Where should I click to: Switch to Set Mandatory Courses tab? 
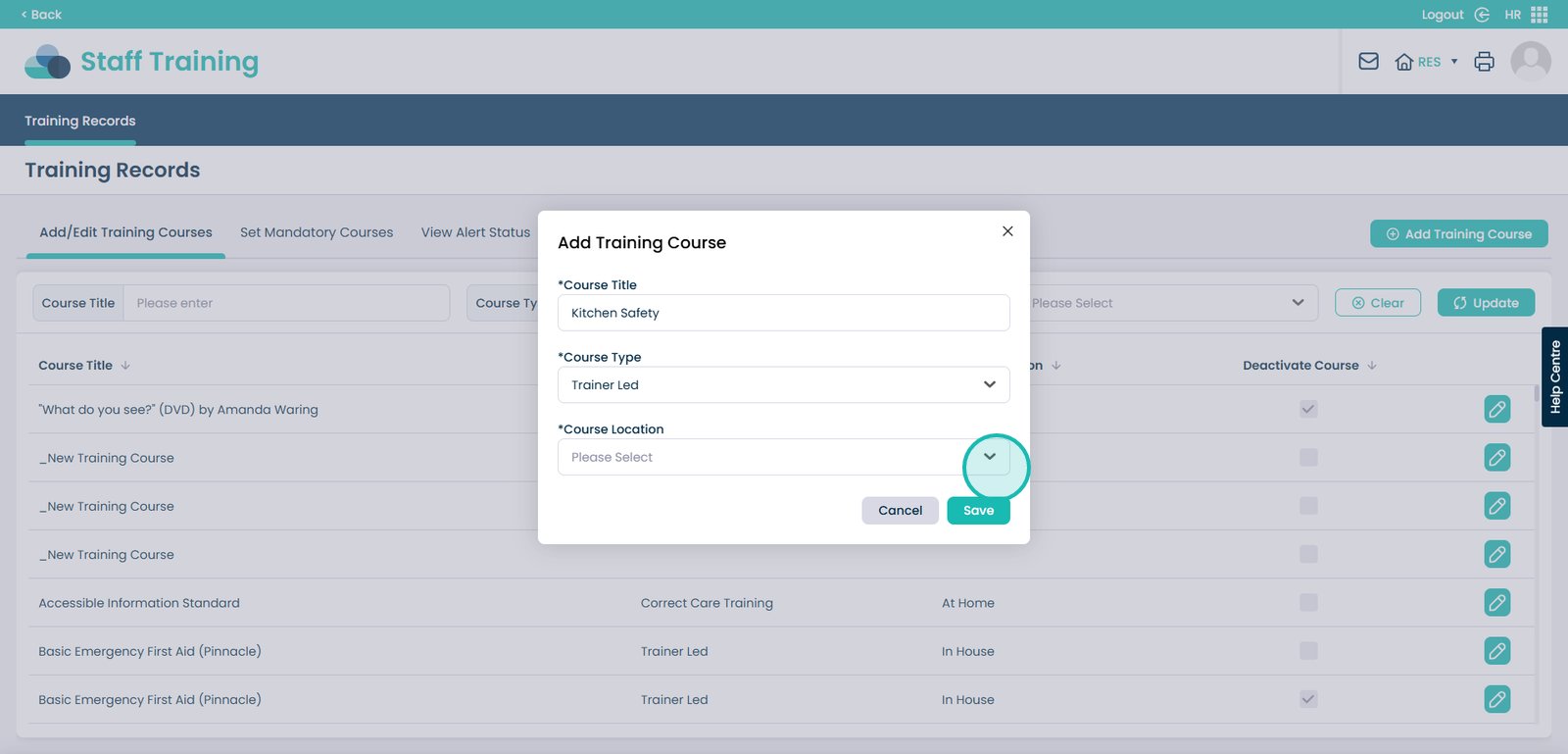317,232
